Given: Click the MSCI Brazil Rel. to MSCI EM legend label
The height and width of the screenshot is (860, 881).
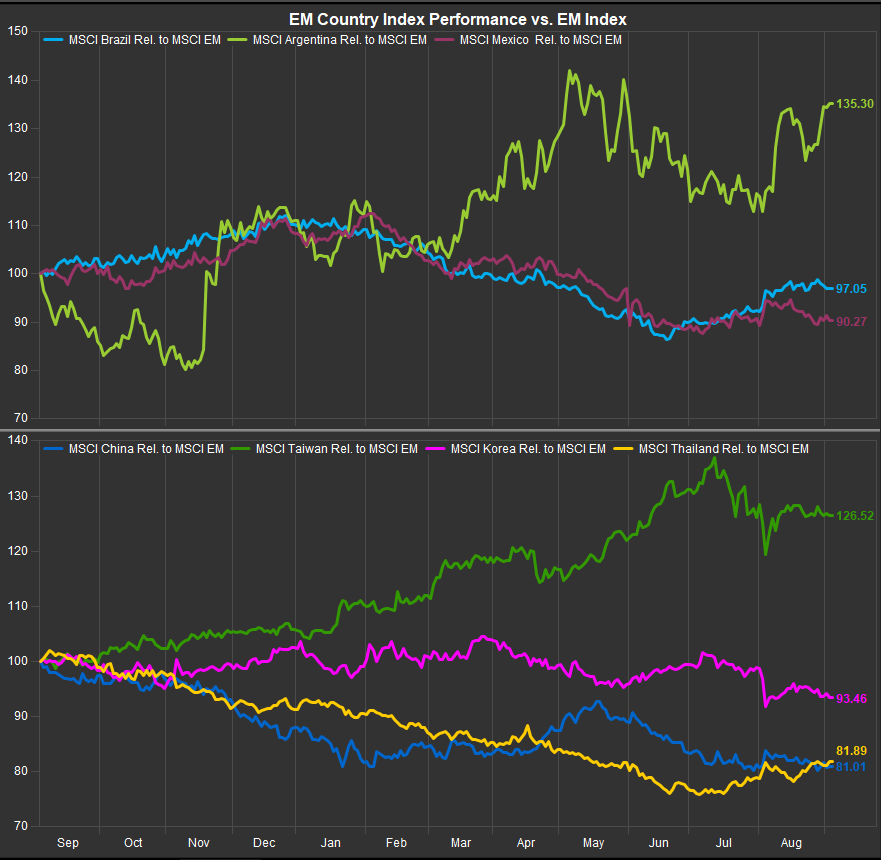Looking at the screenshot, I should pos(144,40).
